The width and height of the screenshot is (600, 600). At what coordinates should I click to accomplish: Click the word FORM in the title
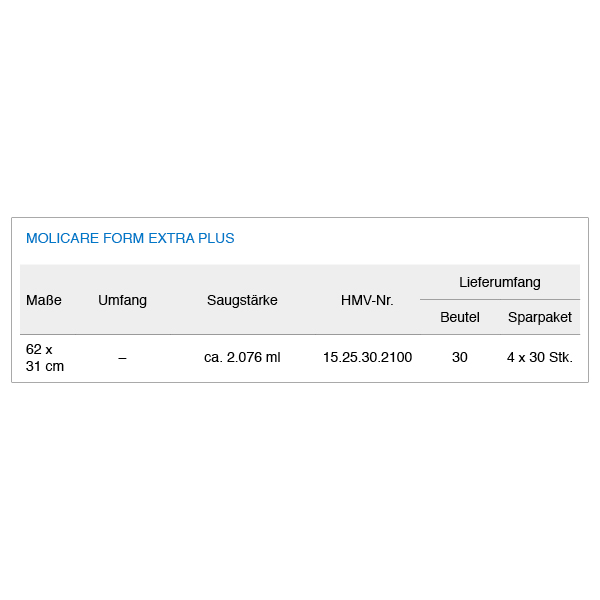pyautogui.click(x=124, y=238)
